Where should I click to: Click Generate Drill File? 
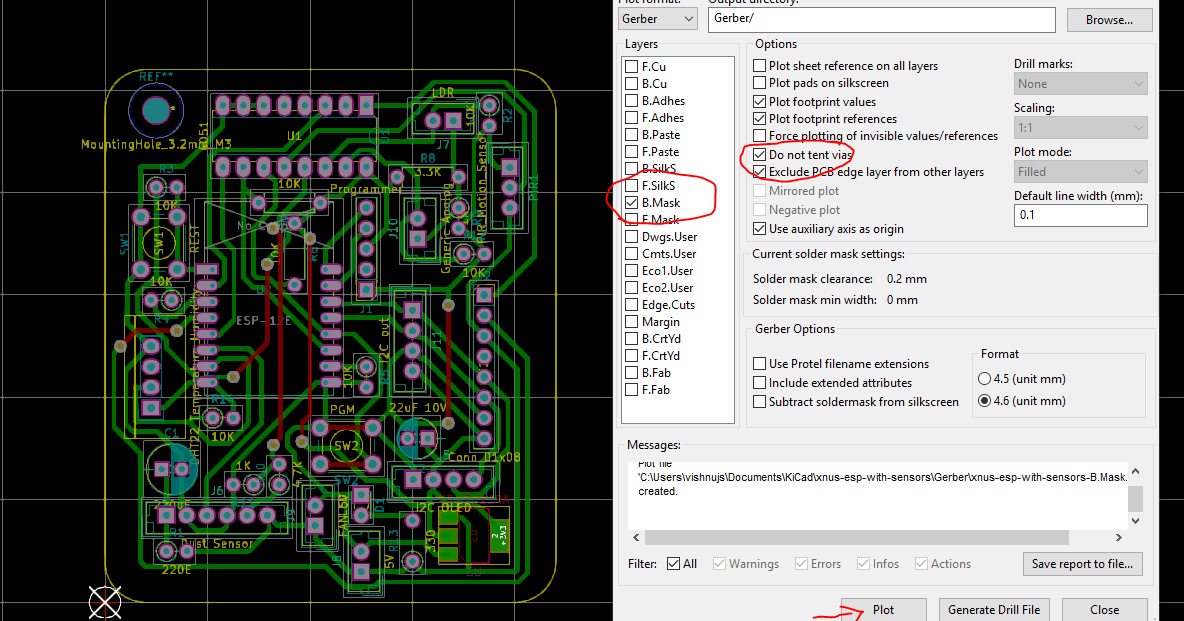[x=994, y=609]
